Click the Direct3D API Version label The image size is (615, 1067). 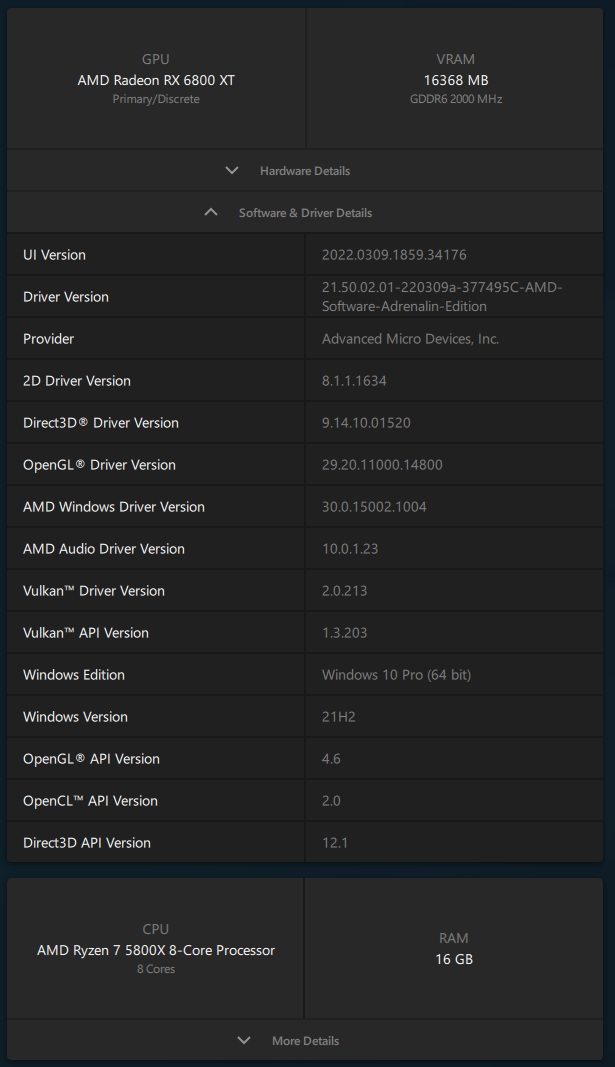coord(87,843)
